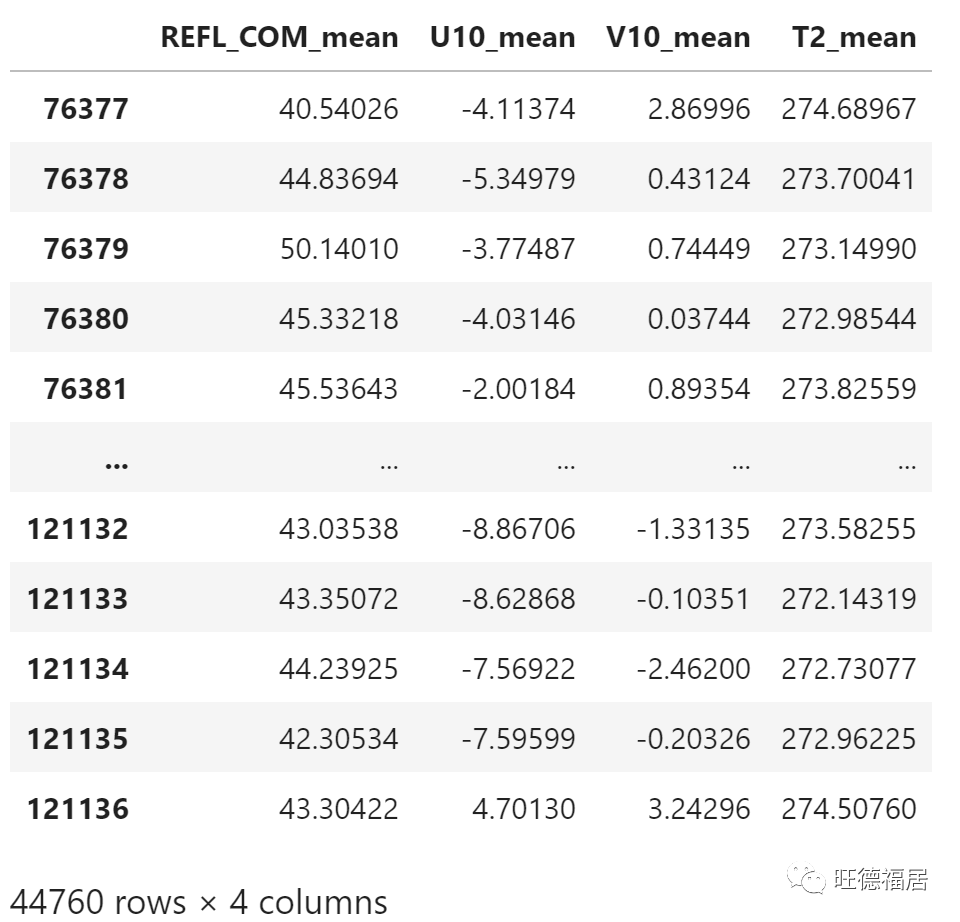Click the cell with value 50.14010
This screenshot has width=960, height=922.
[340, 248]
